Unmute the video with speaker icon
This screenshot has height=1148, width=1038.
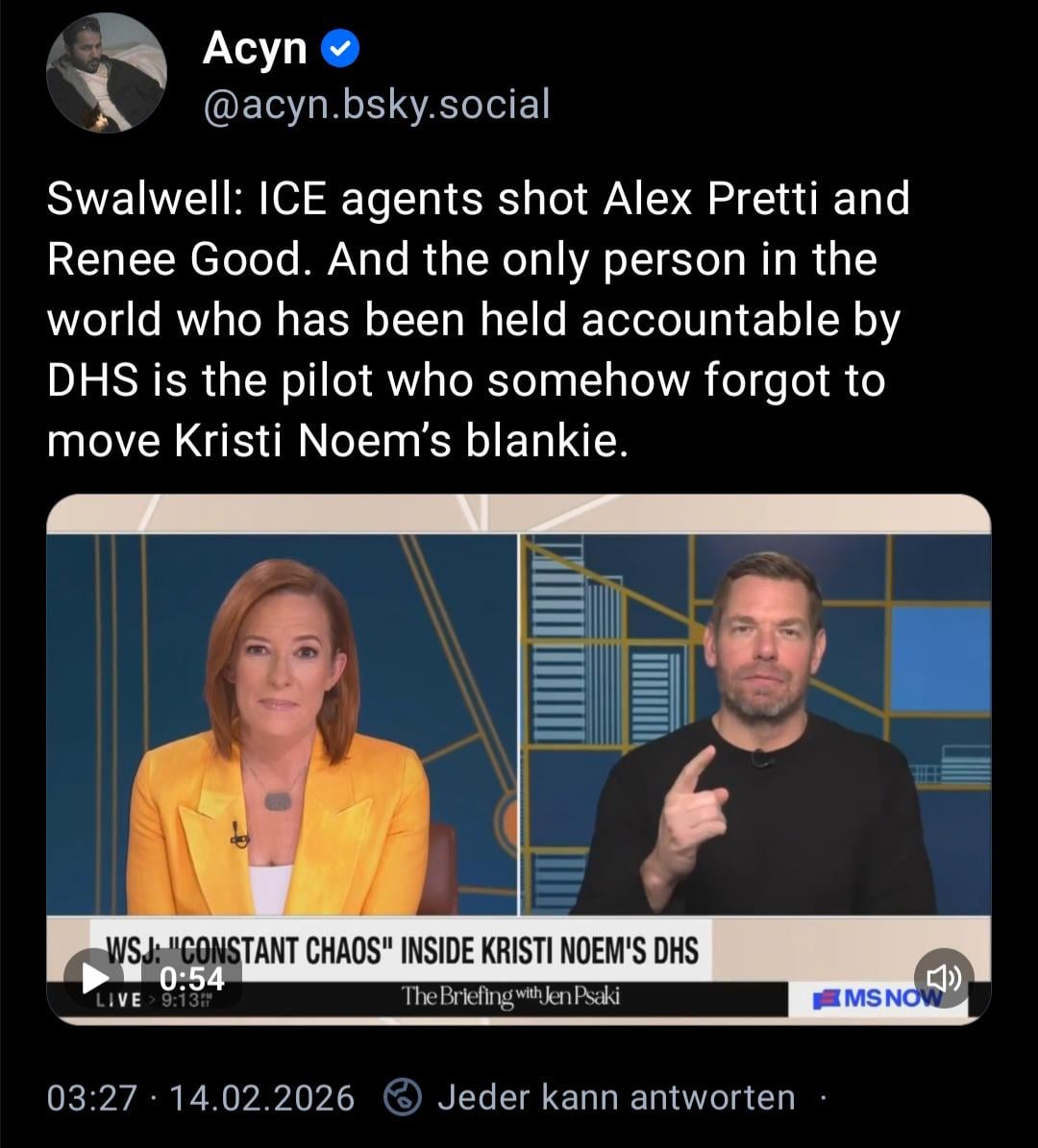(x=944, y=977)
